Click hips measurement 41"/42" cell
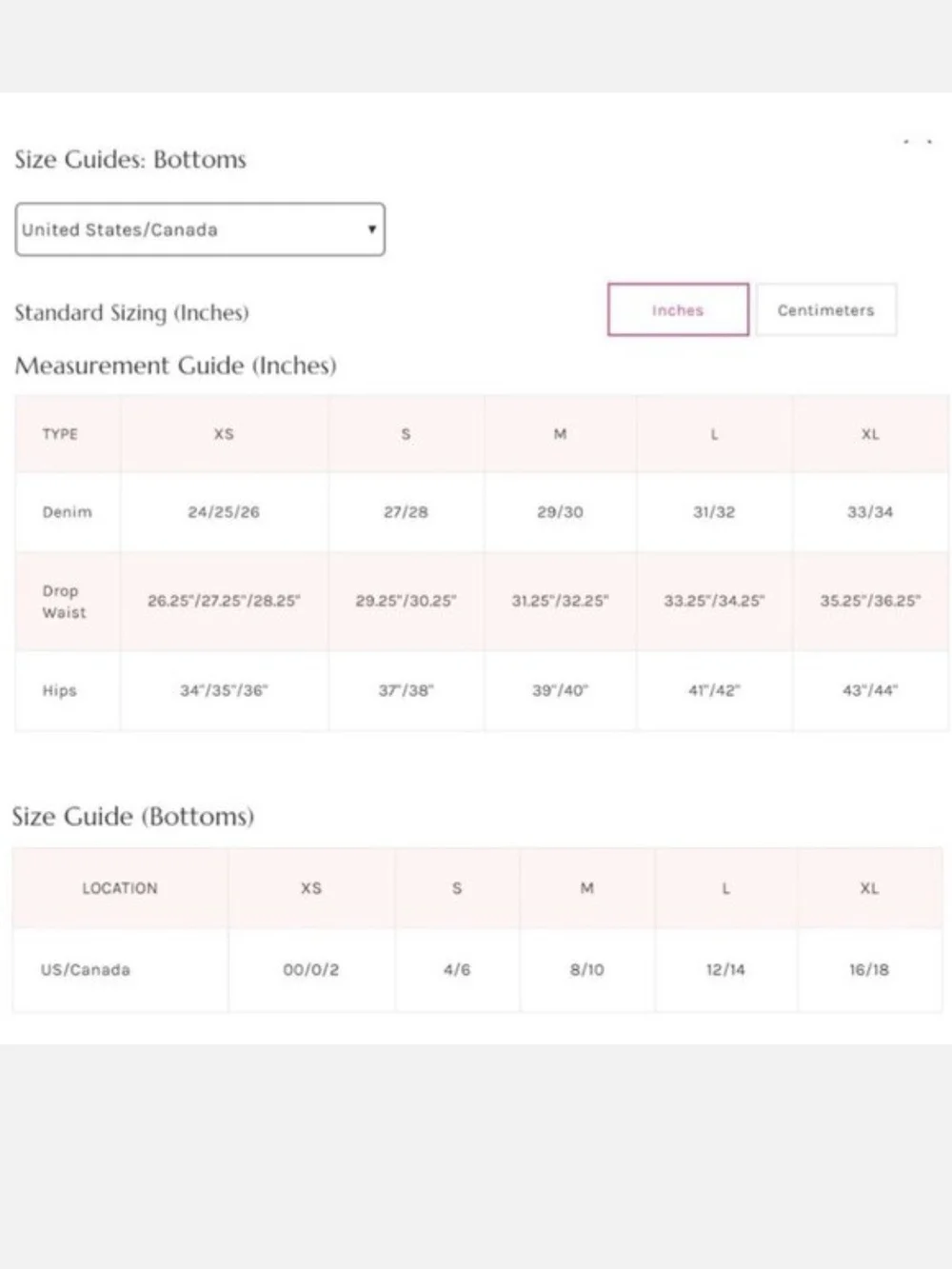The width and height of the screenshot is (952, 1269). tap(714, 691)
